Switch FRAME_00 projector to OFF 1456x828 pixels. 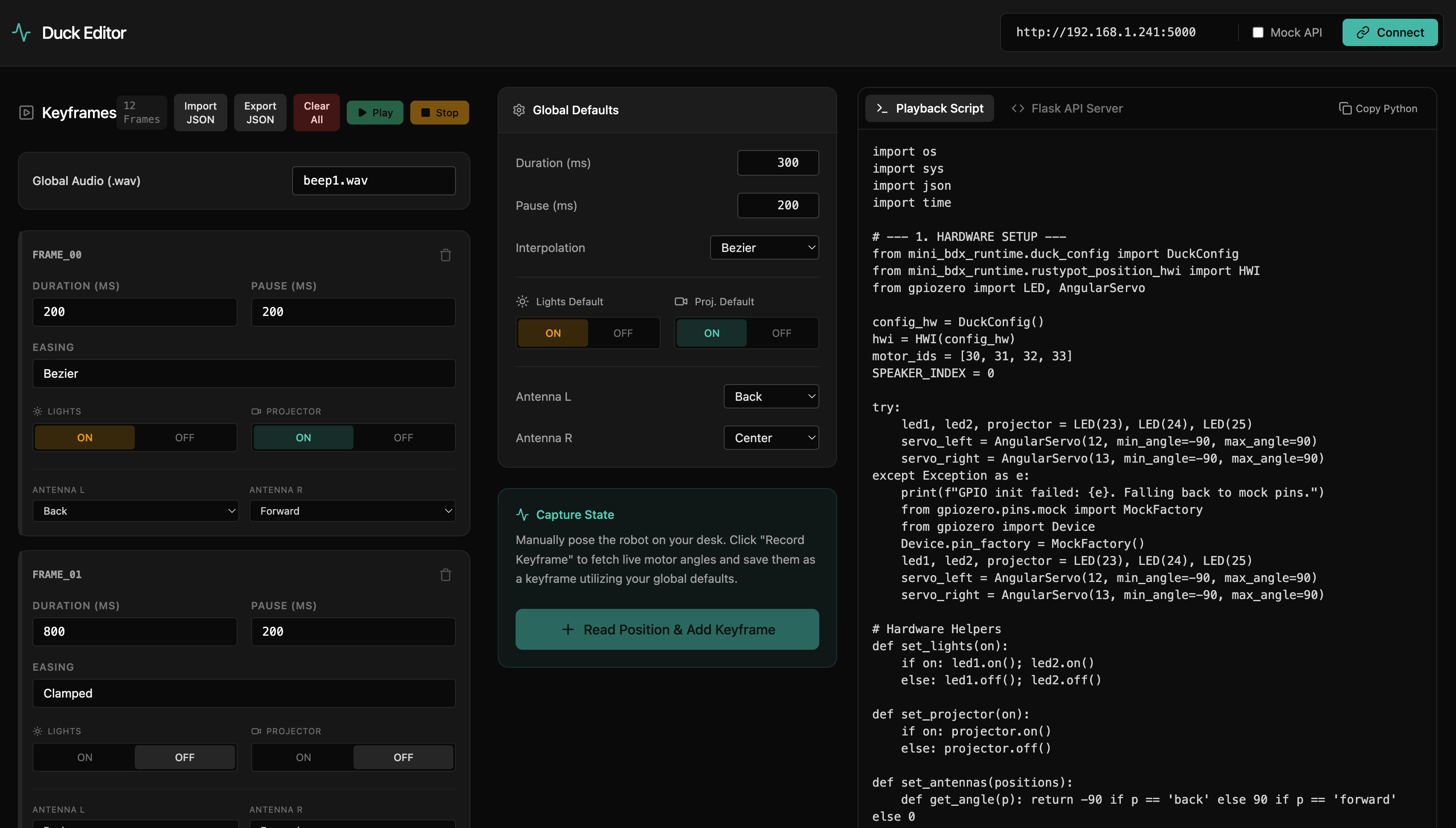point(403,437)
